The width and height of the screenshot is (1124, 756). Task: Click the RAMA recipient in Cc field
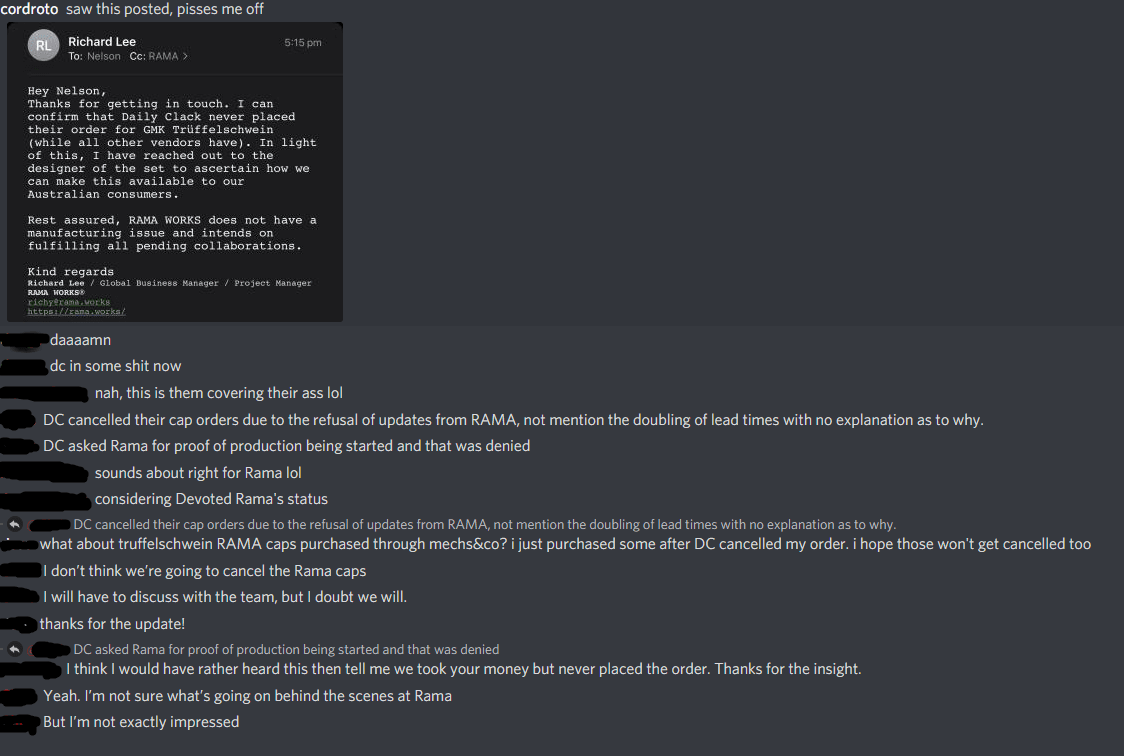(163, 57)
